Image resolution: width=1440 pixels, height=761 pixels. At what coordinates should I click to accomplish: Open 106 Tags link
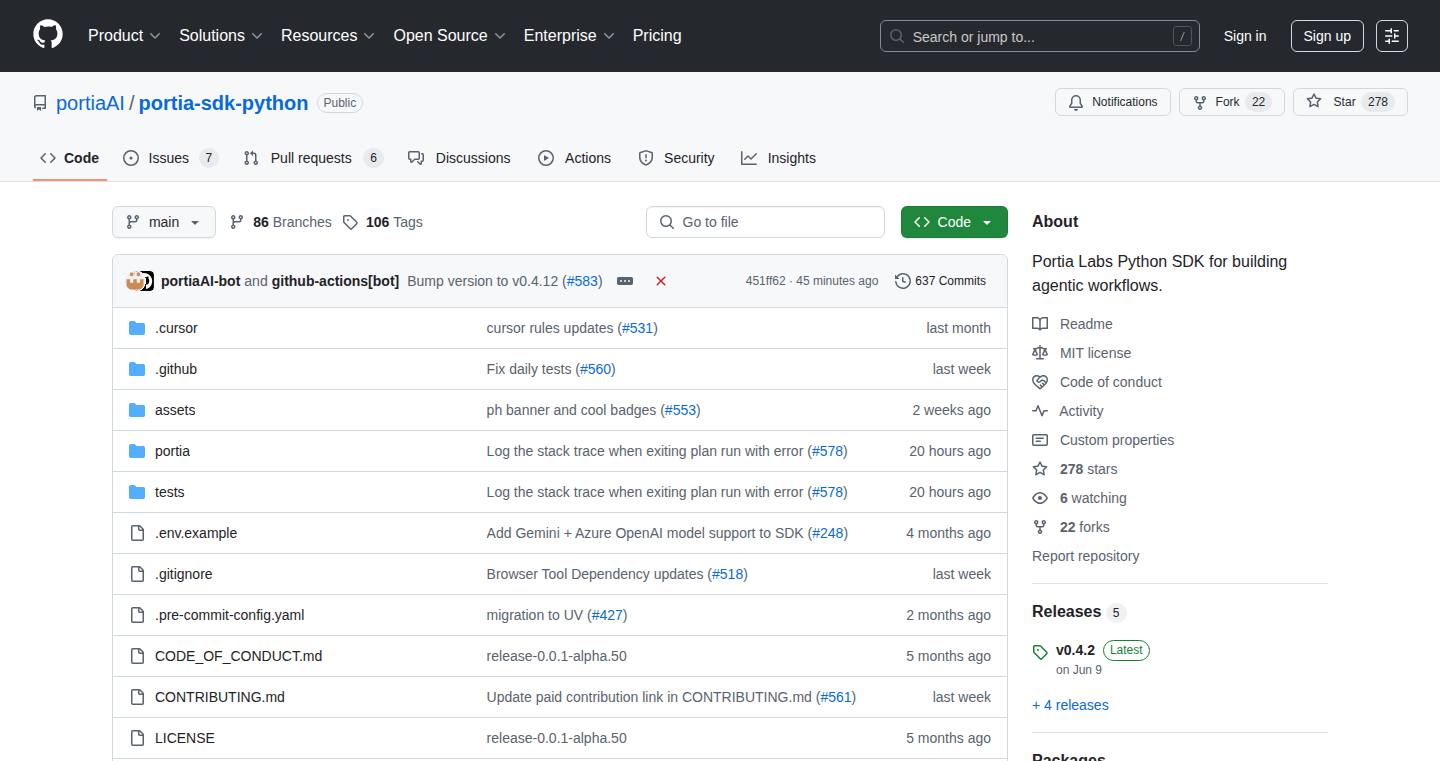383,222
